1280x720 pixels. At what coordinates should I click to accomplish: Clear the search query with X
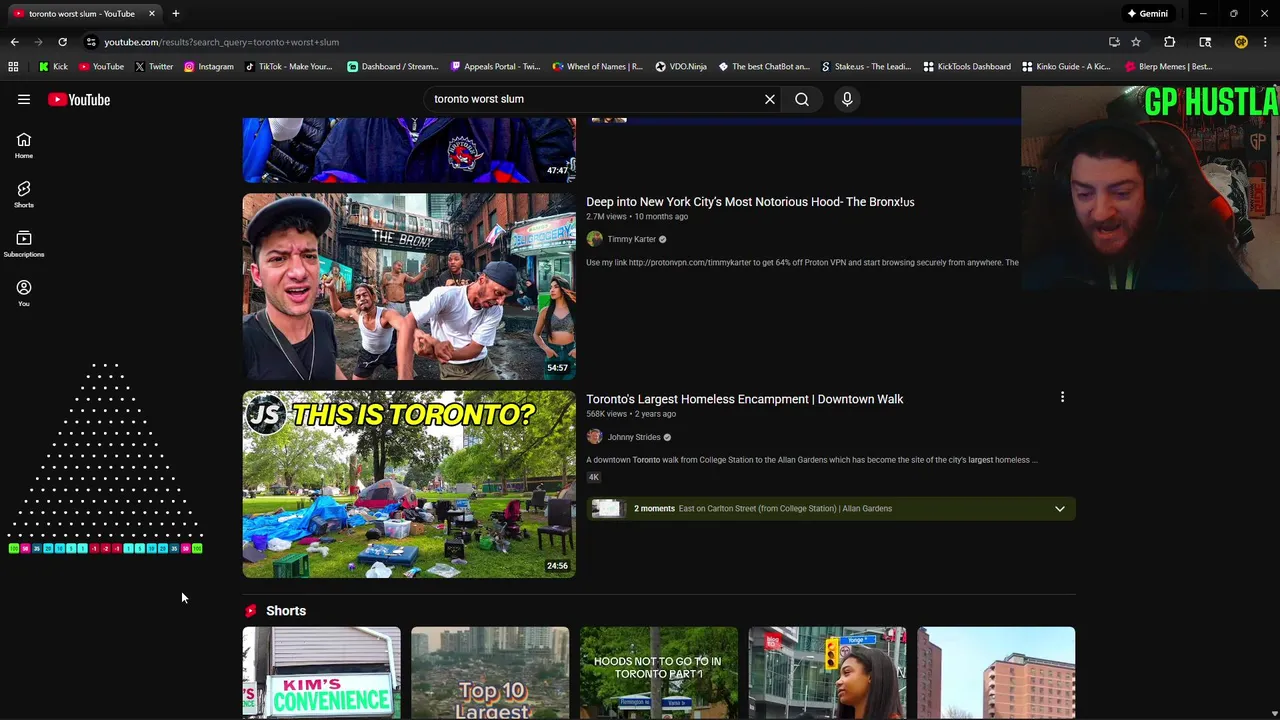pyautogui.click(x=770, y=99)
